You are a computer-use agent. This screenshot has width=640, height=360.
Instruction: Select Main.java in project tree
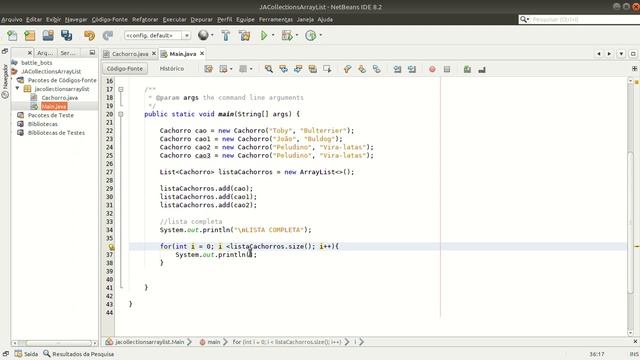click(x=54, y=106)
